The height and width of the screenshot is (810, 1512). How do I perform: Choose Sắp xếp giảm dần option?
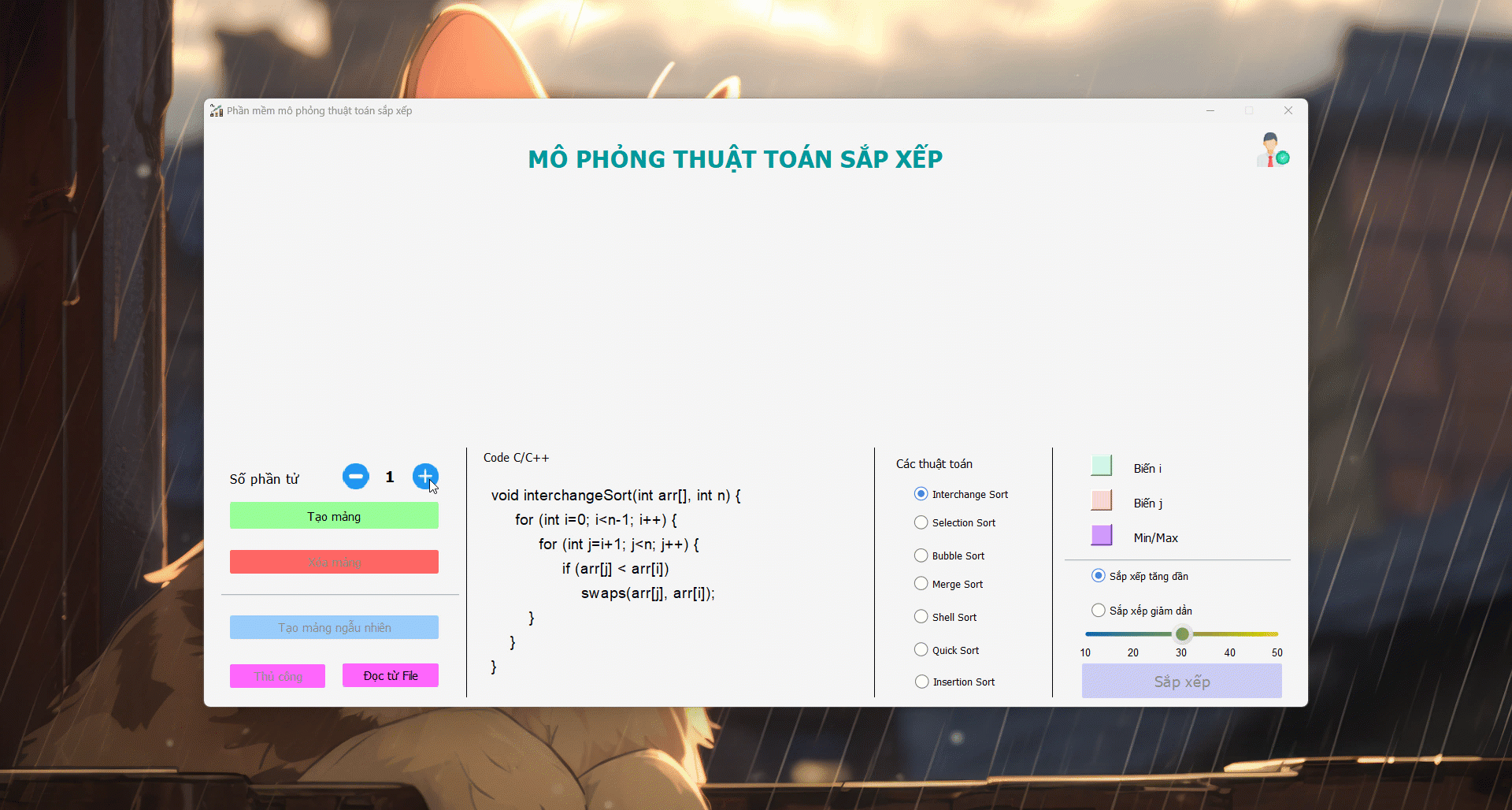click(1141, 611)
